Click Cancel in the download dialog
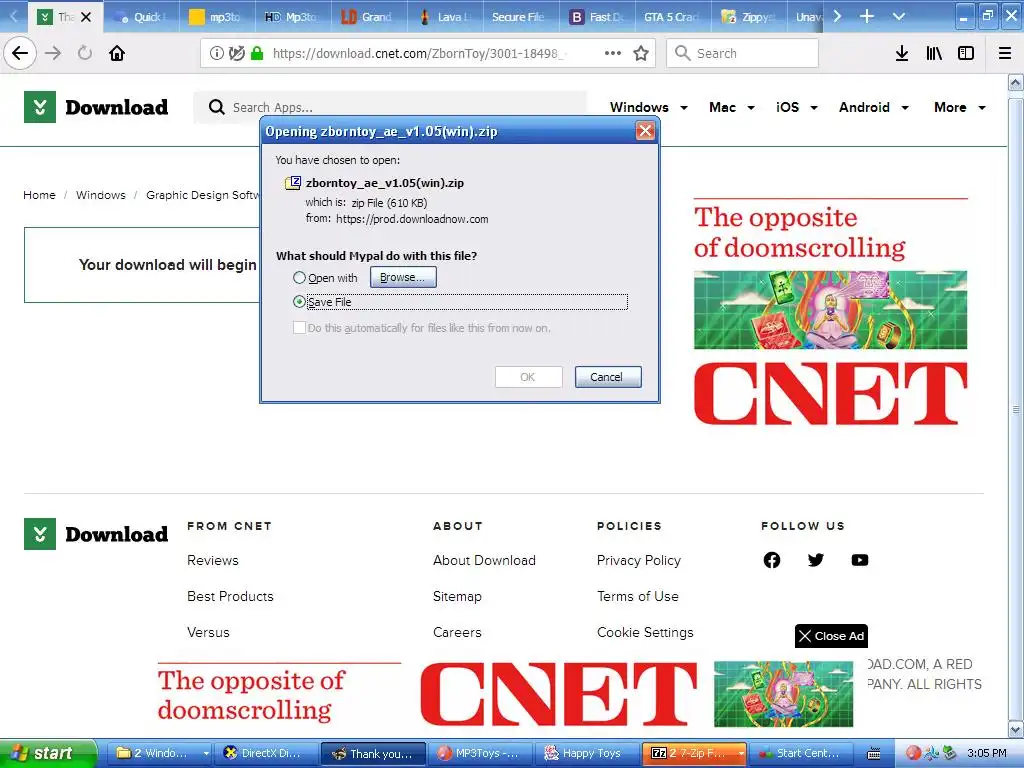 pyautogui.click(x=607, y=377)
